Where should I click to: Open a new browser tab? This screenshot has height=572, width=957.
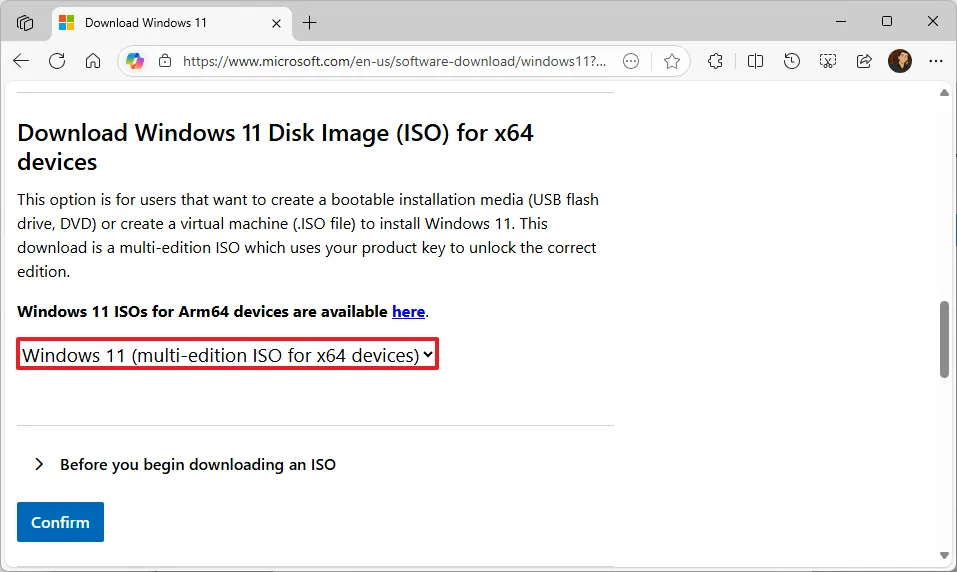tap(310, 22)
